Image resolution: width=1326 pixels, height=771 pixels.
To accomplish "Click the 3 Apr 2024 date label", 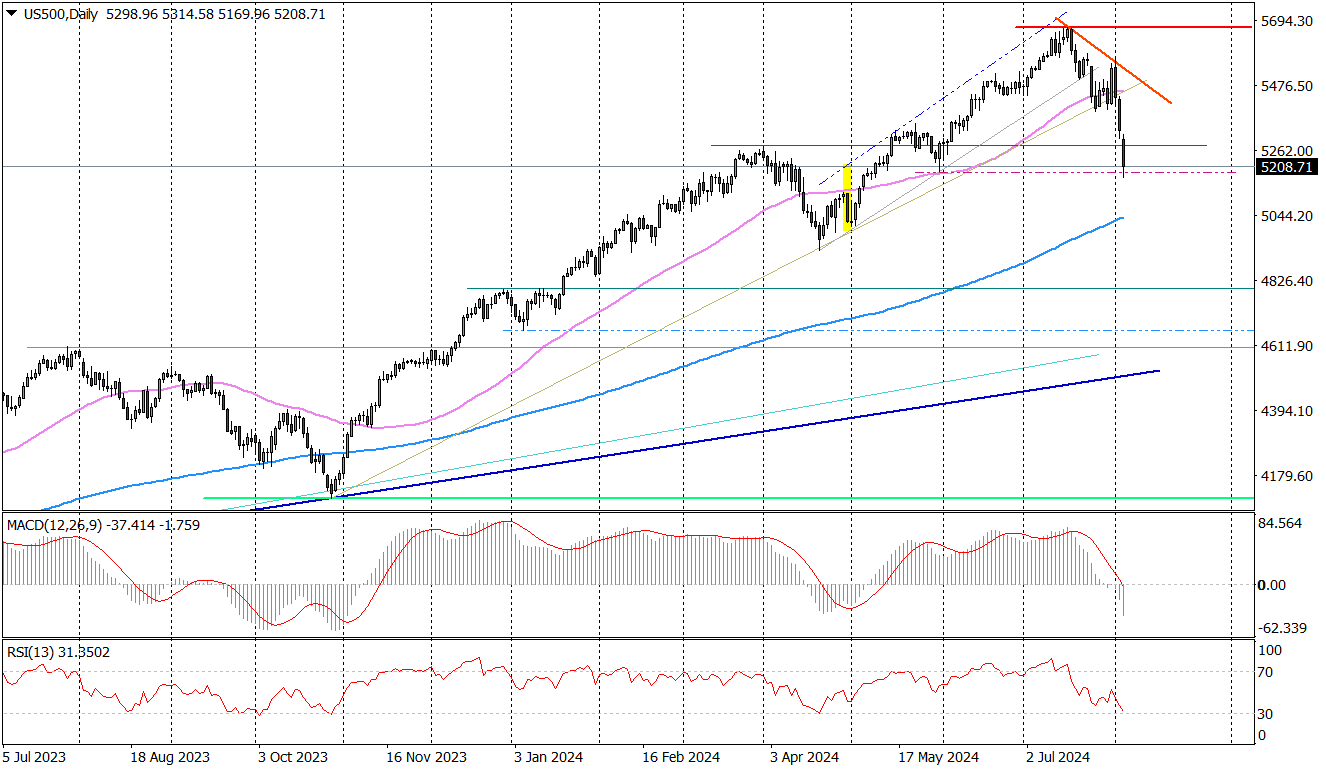I will click(803, 758).
